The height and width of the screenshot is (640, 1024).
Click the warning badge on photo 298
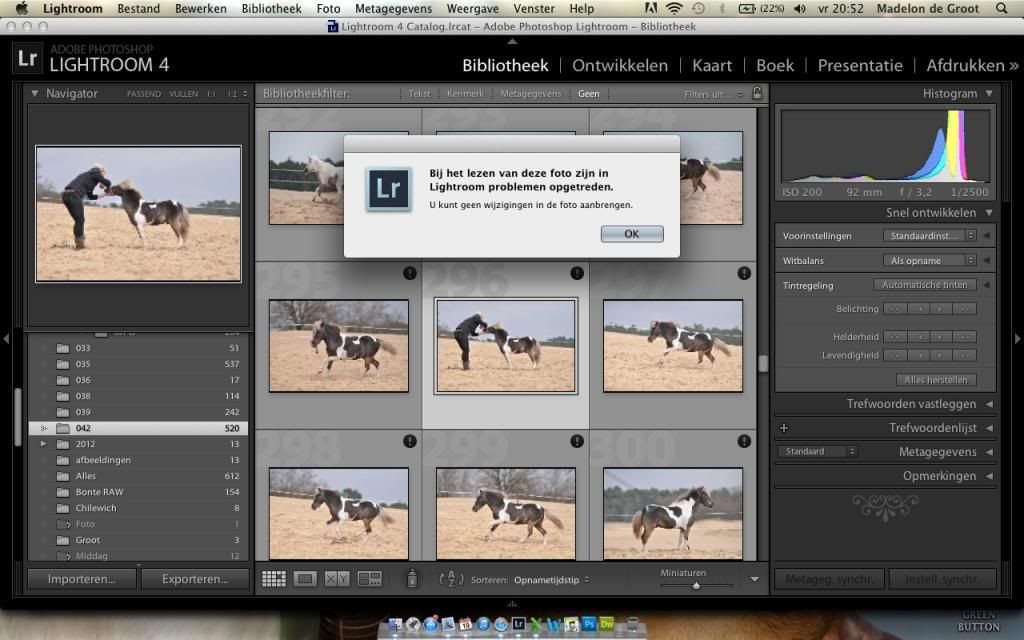(409, 441)
